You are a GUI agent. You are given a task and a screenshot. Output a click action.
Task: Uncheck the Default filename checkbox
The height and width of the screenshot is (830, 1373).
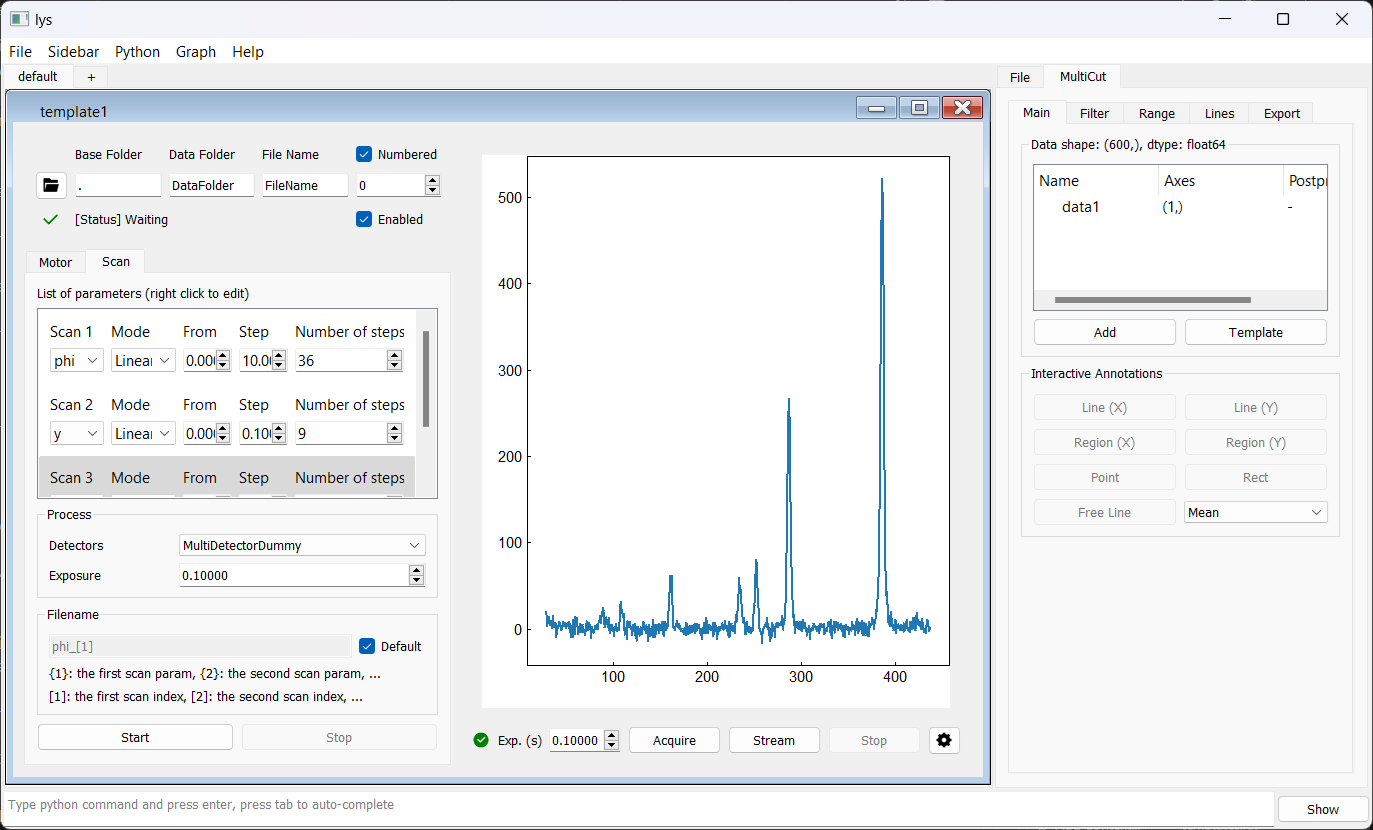click(367, 646)
